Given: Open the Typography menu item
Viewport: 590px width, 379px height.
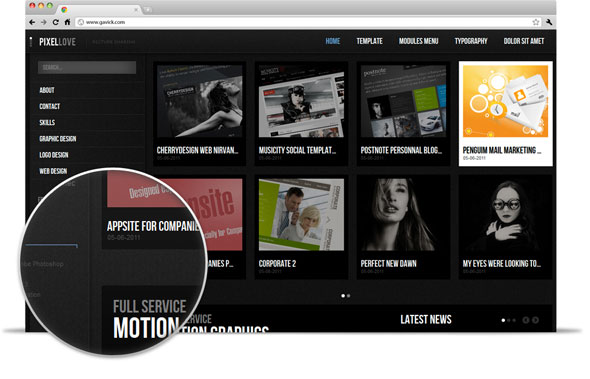Looking at the screenshot, I should tap(471, 41).
